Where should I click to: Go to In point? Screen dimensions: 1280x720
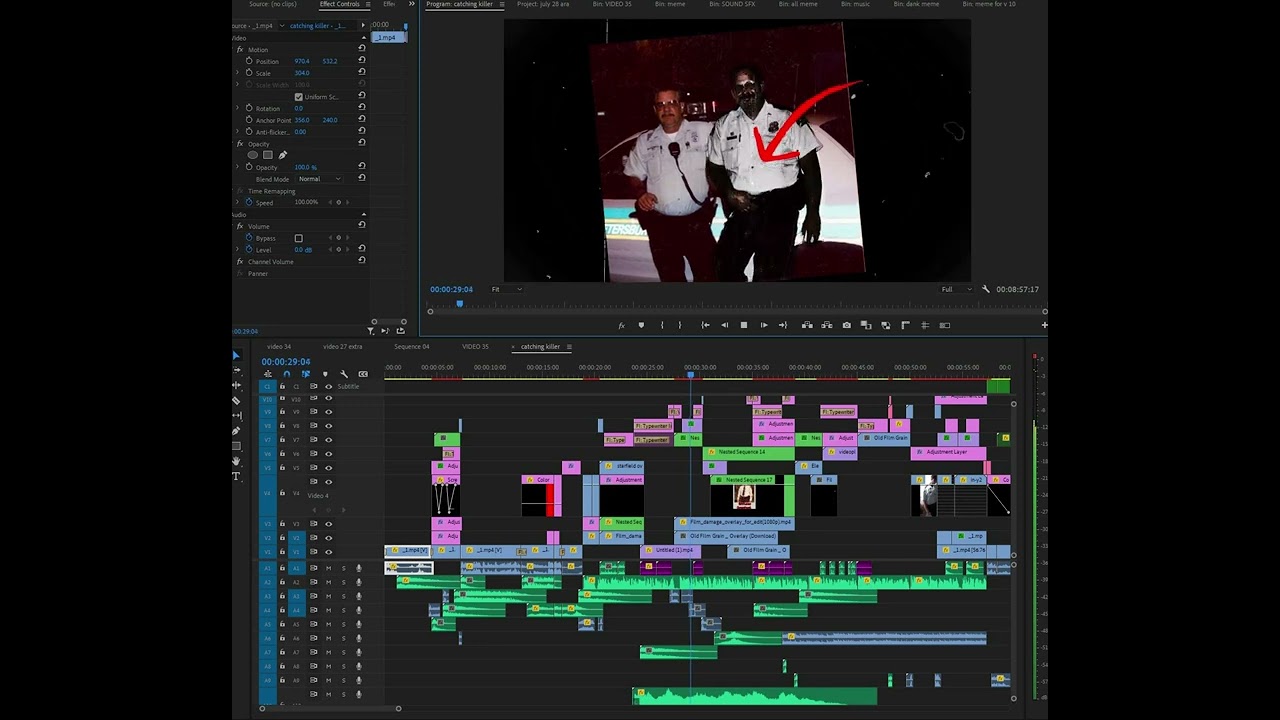pyautogui.click(x=705, y=325)
